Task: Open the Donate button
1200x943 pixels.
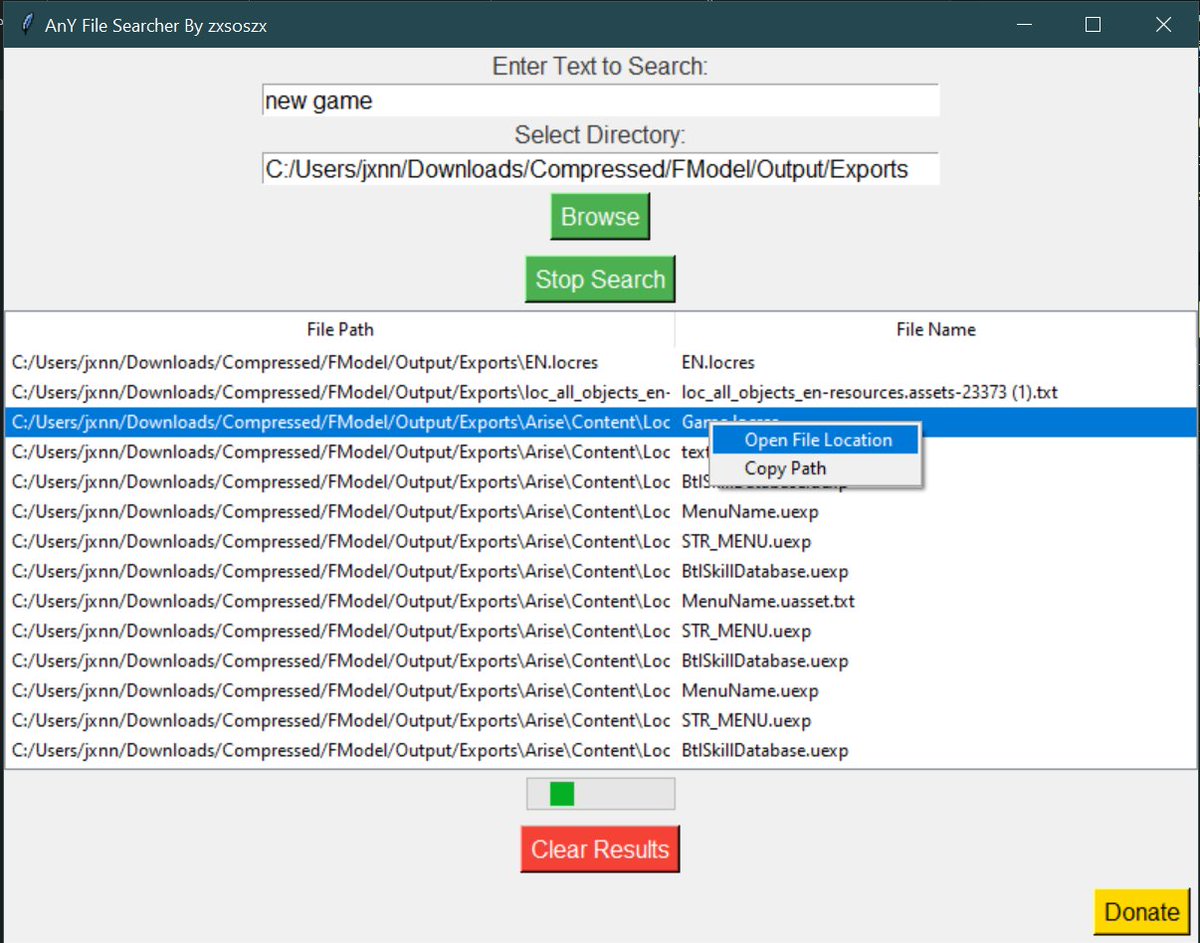Action: (1141, 911)
